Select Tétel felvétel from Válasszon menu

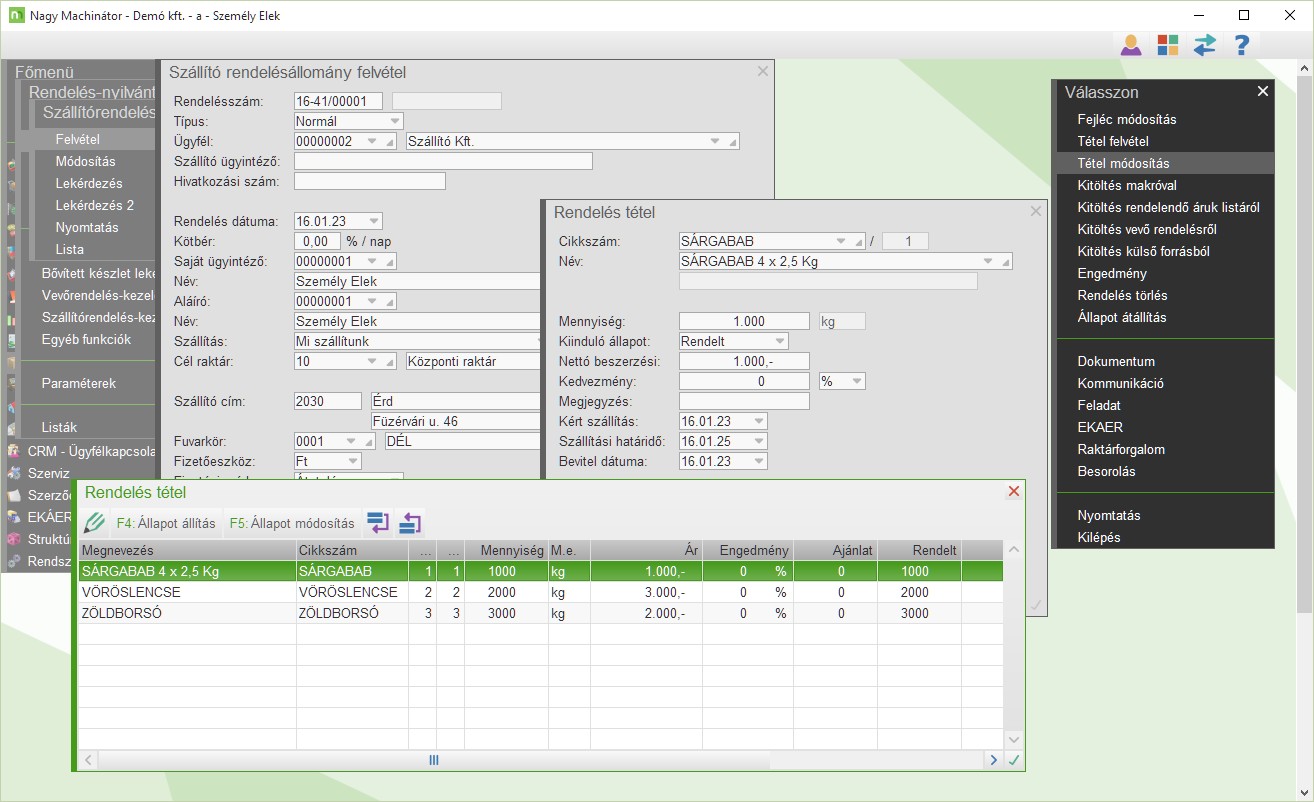[x=1112, y=141]
